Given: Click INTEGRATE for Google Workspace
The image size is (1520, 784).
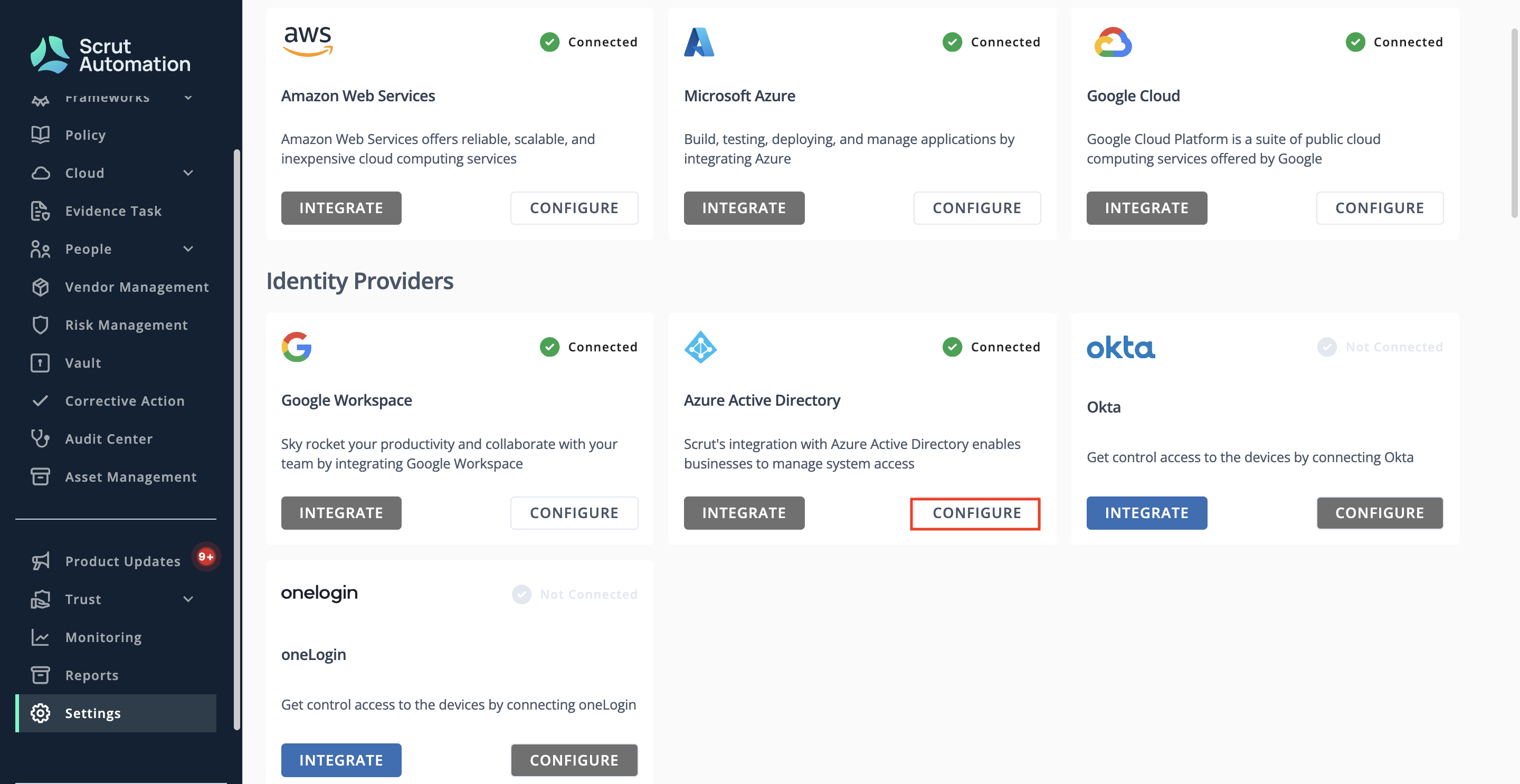Looking at the screenshot, I should click(x=341, y=513).
